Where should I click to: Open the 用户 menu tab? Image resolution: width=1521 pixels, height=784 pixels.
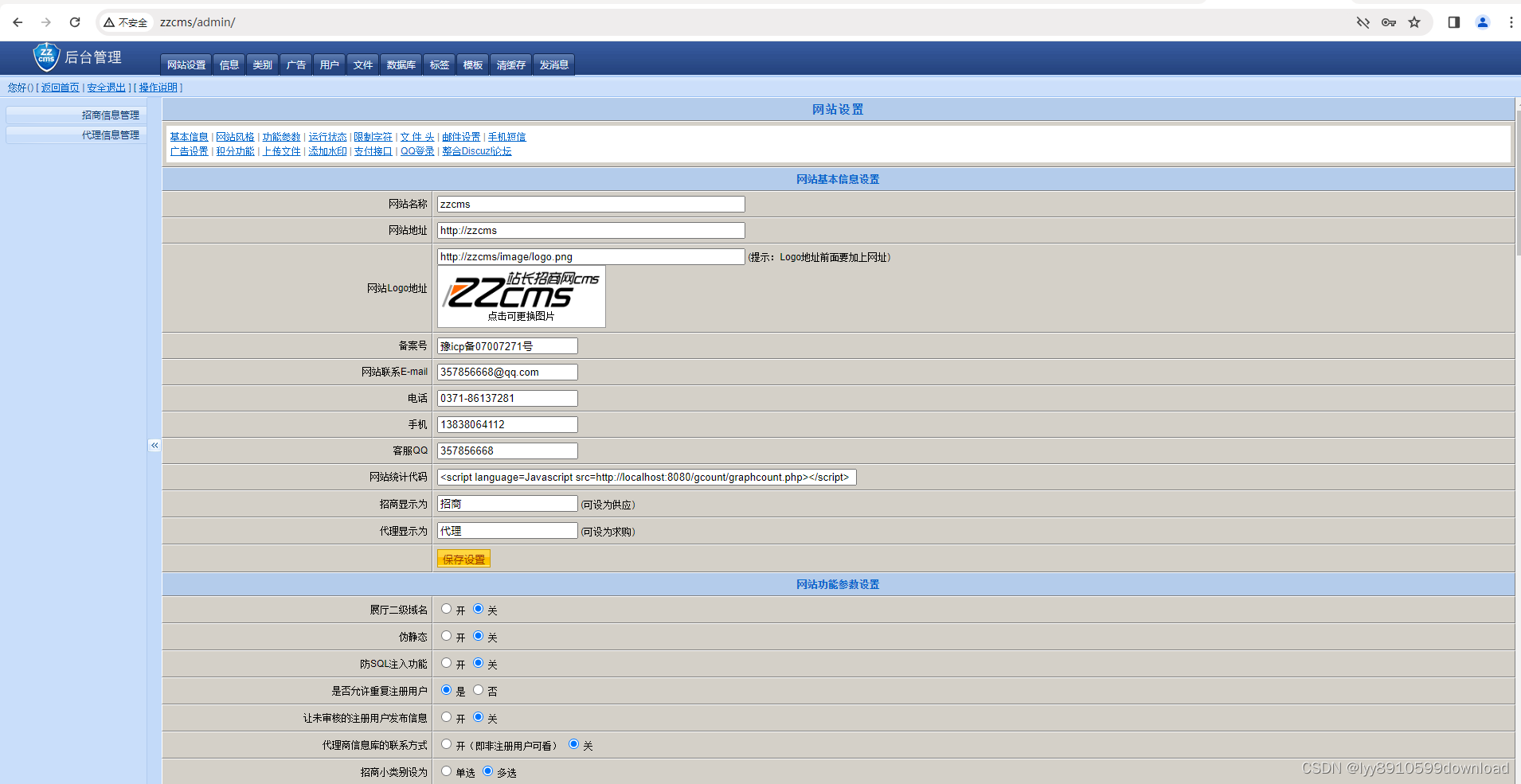[x=330, y=64]
